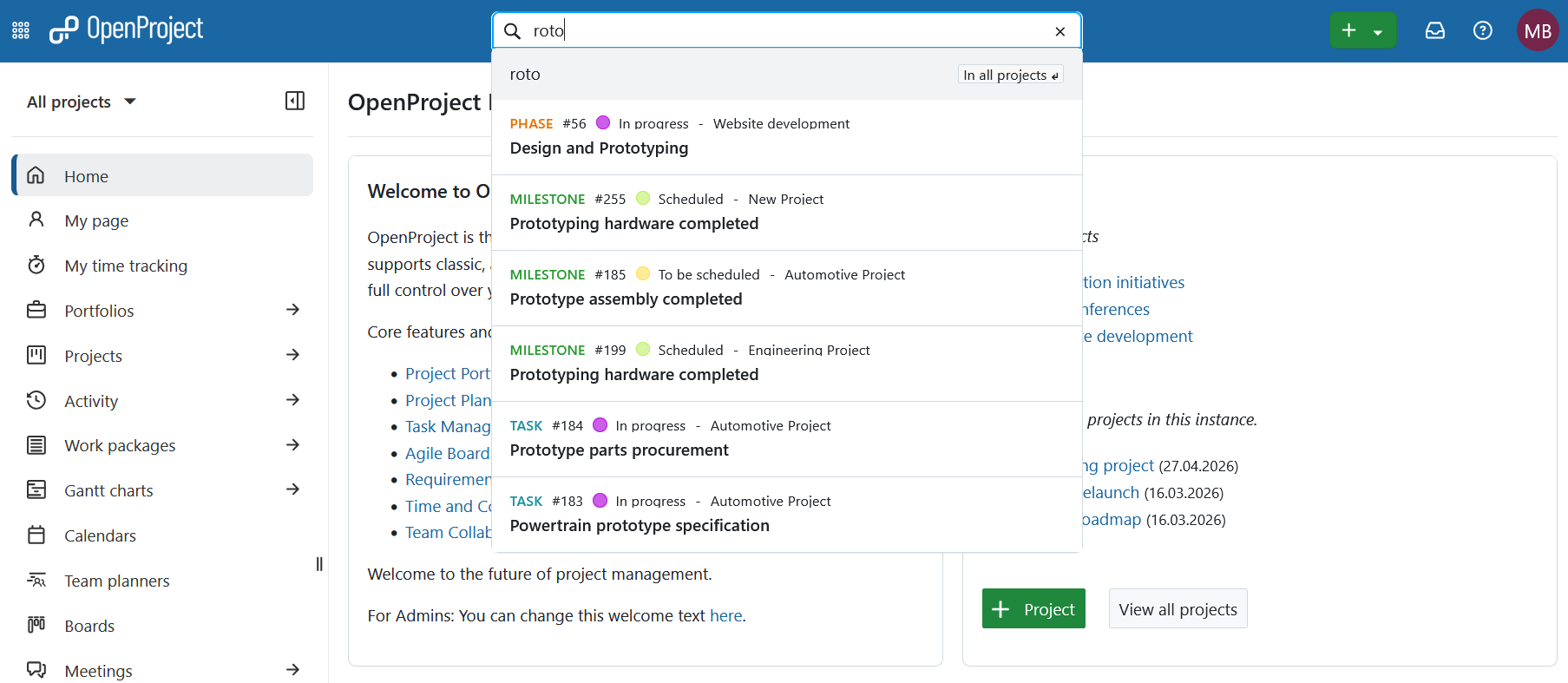Click the Work packages list icon
Image resolution: width=1568 pixels, height=683 pixels.
click(x=36, y=445)
